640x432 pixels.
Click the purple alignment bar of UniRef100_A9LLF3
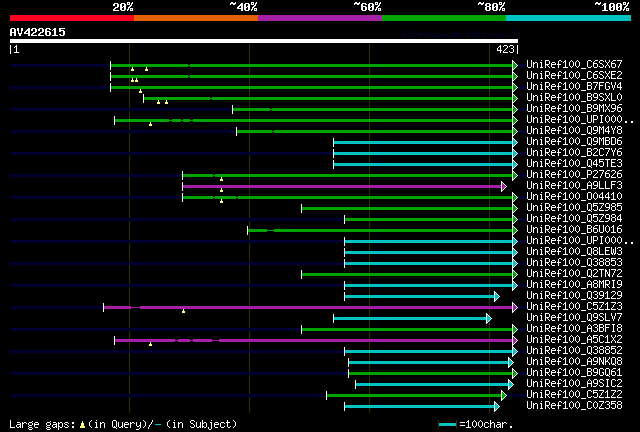coord(342,187)
